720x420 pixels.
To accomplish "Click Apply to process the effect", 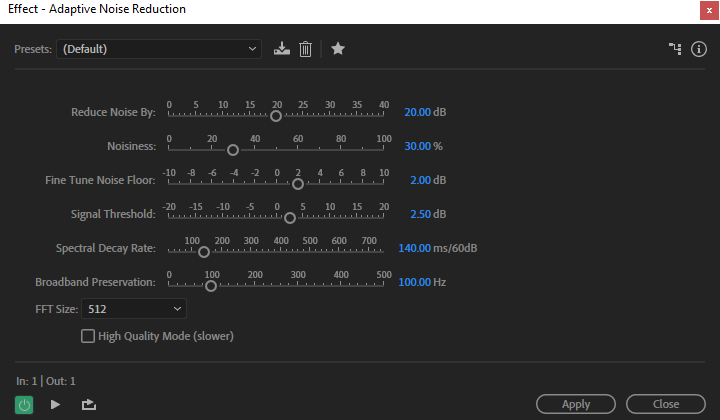I will pos(576,404).
